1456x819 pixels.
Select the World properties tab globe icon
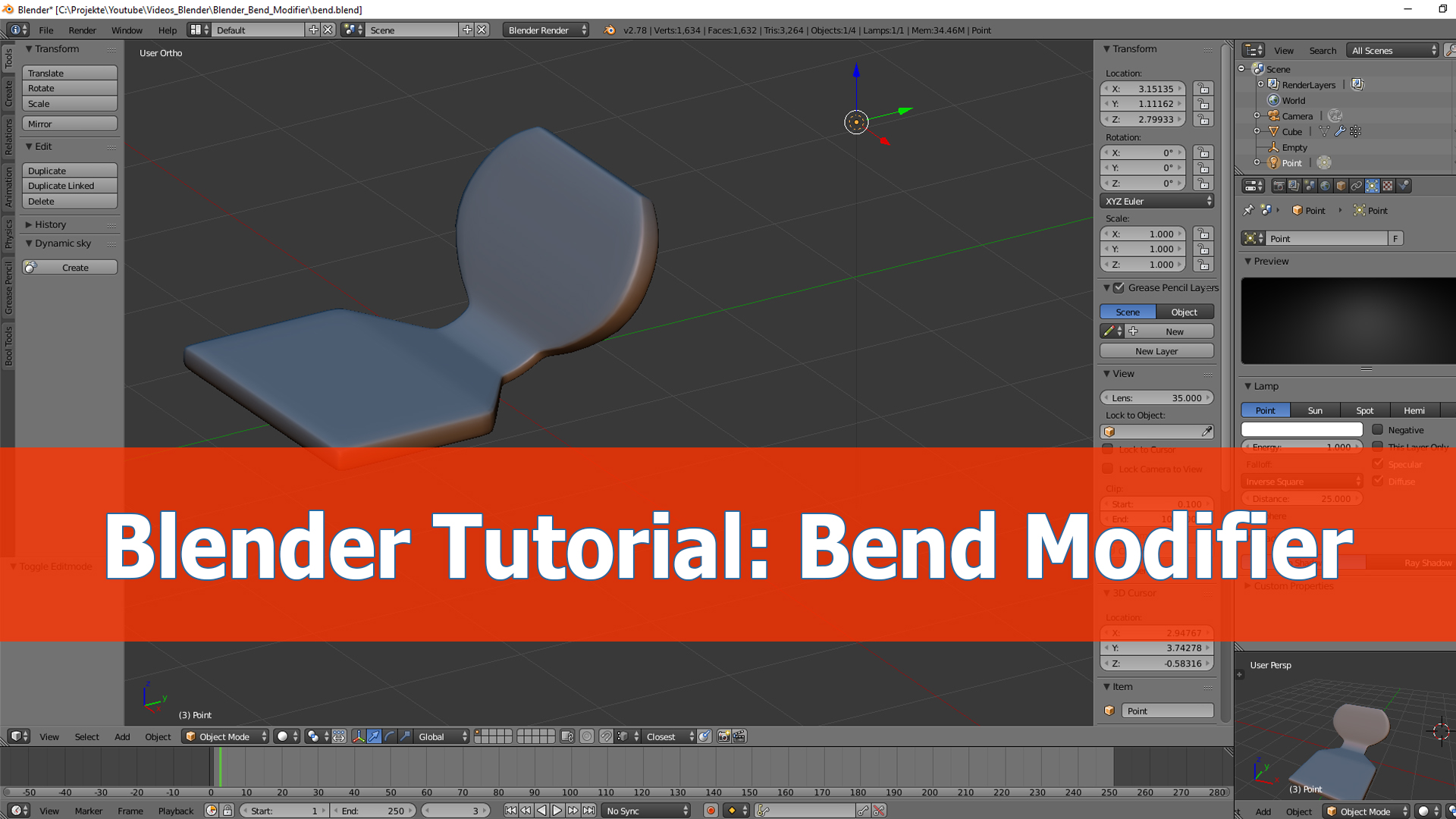pos(1326,185)
